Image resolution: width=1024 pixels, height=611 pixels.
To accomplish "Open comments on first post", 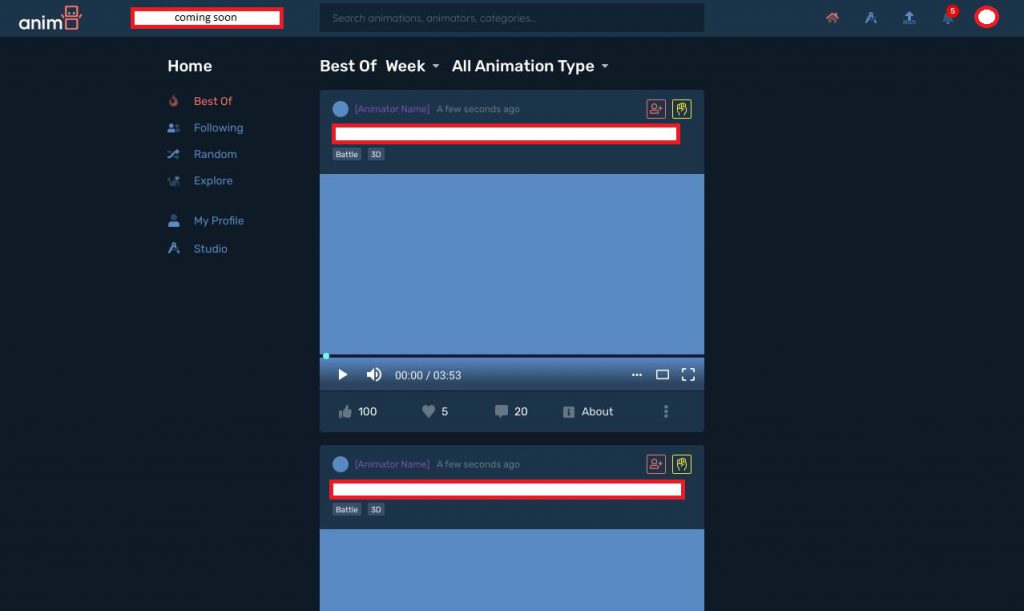I will (x=511, y=411).
